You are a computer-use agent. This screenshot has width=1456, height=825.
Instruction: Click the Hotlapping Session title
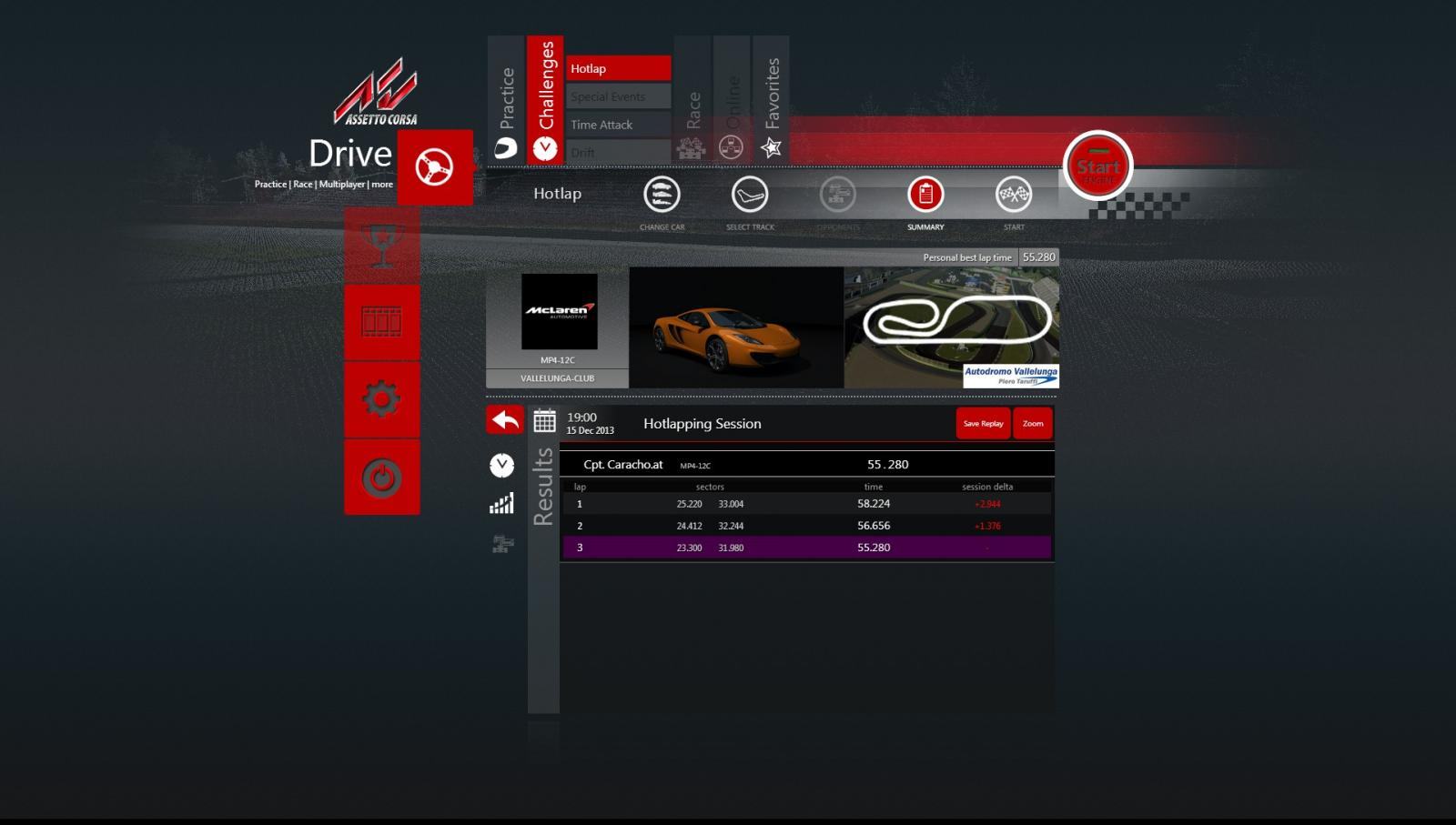pyautogui.click(x=703, y=424)
